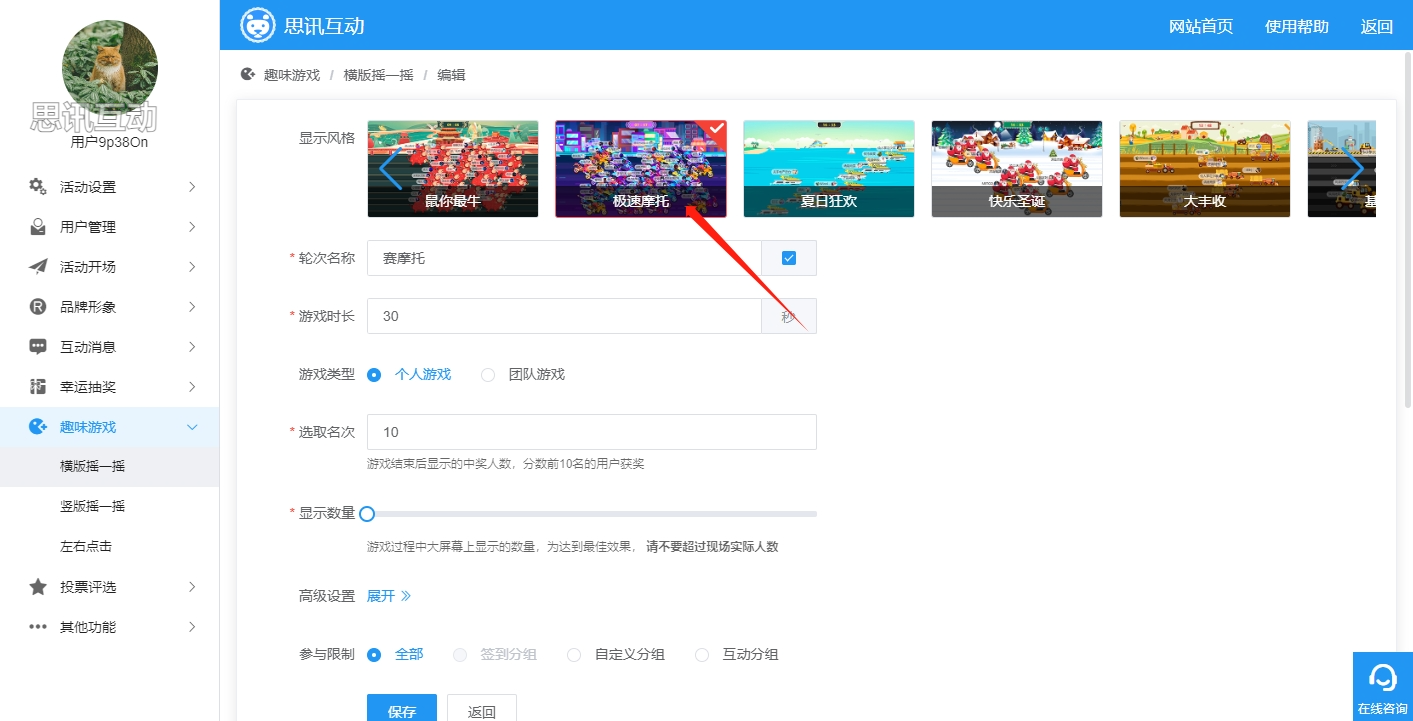
Task: Expand the 用户管理 menu chevron
Action: click(192, 227)
